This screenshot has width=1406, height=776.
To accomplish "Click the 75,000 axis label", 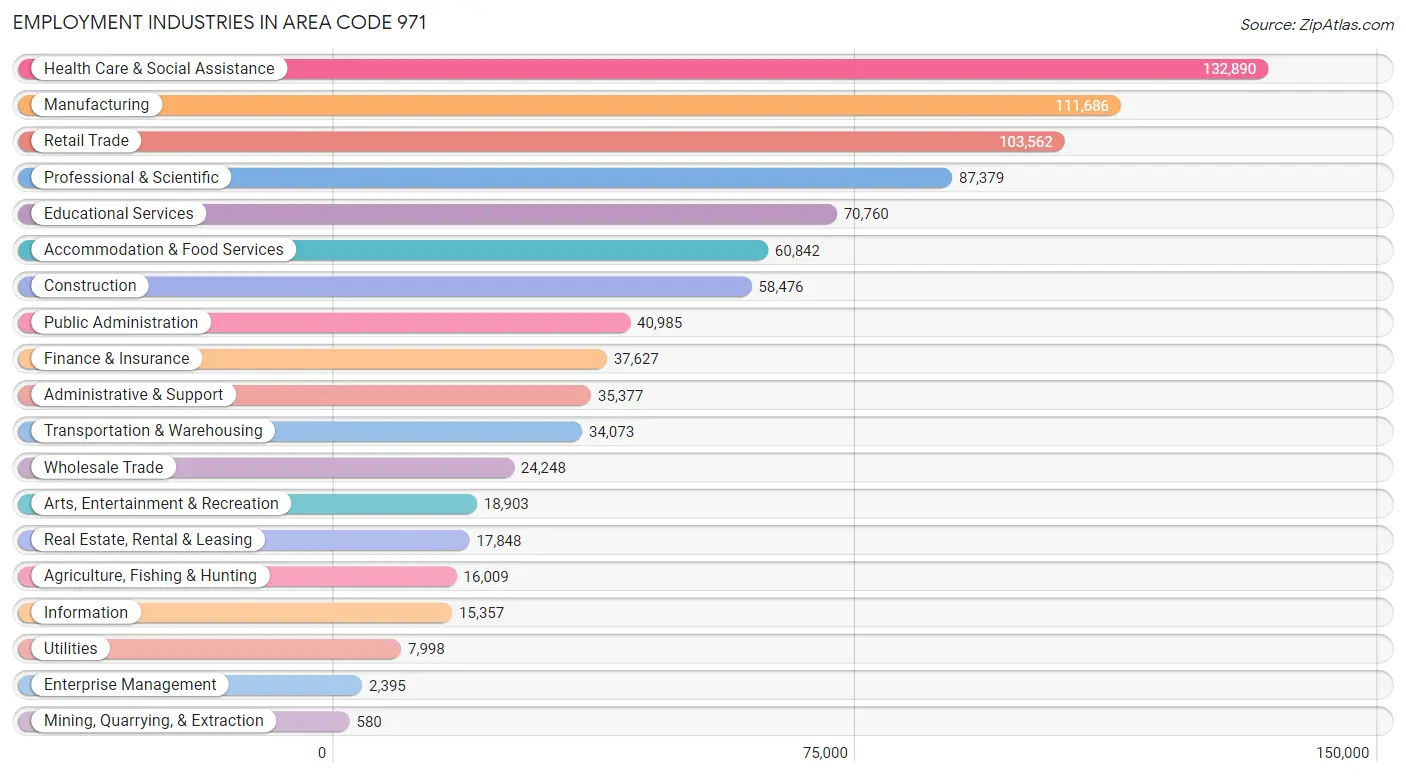I will pyautogui.click(x=825, y=752).
